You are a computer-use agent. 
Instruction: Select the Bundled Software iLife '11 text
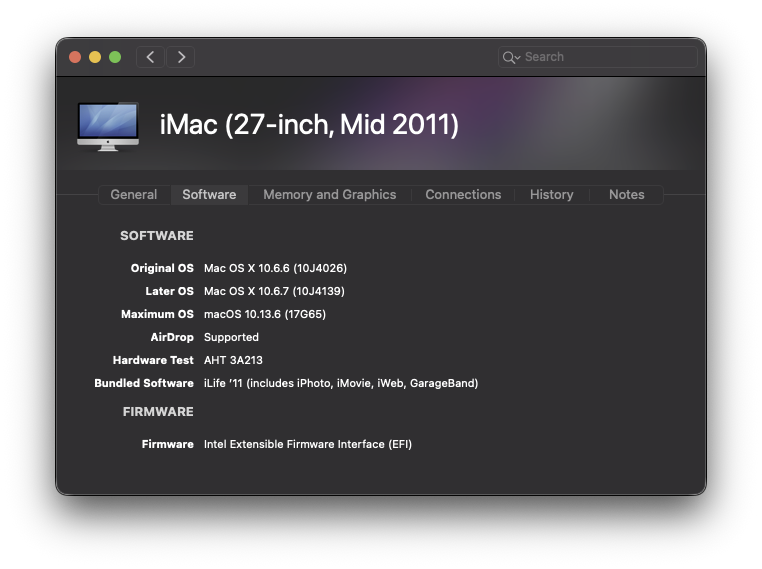341,383
